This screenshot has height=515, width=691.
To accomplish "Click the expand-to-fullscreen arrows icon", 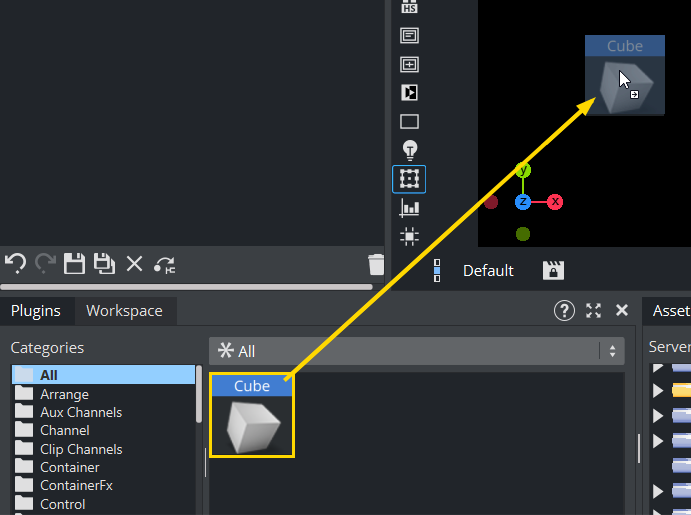I will coord(593,311).
